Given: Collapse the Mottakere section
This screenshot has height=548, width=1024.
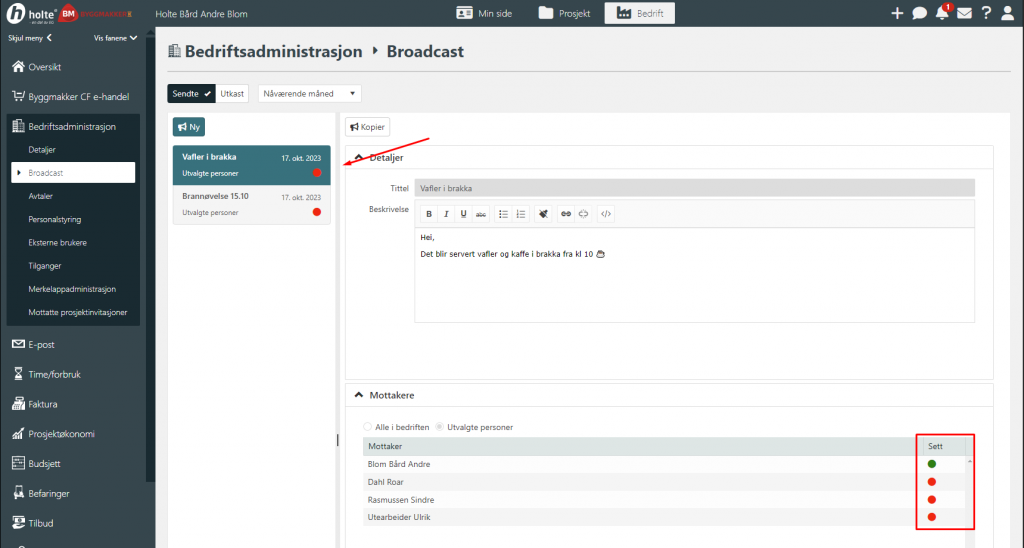Looking at the screenshot, I should [359, 396].
